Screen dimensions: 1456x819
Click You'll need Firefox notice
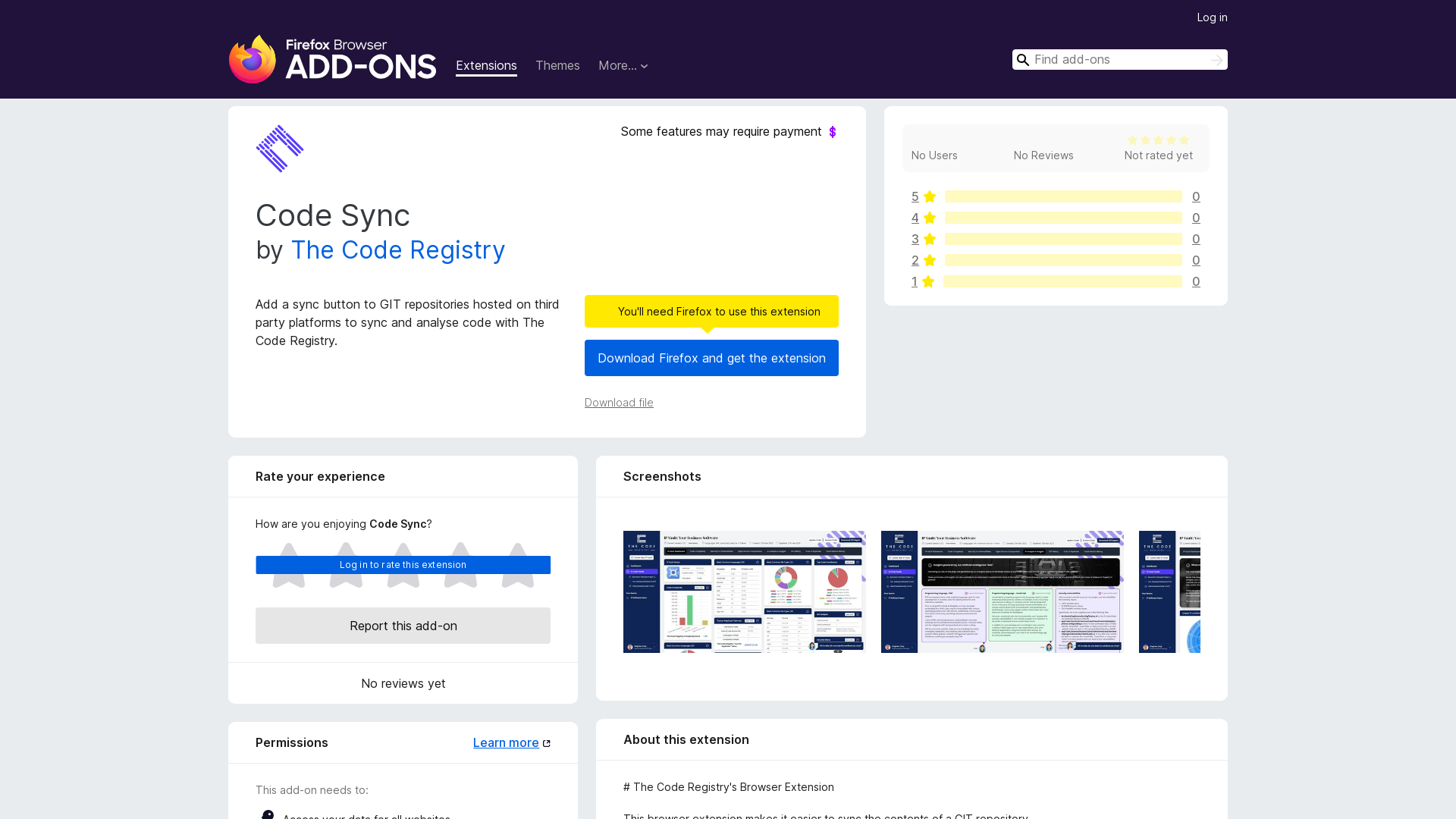click(x=711, y=312)
